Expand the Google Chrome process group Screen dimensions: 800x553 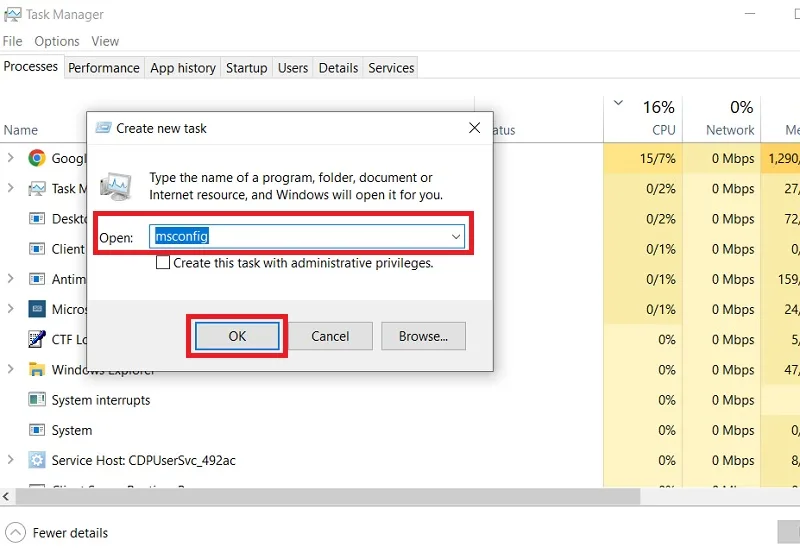pos(11,158)
